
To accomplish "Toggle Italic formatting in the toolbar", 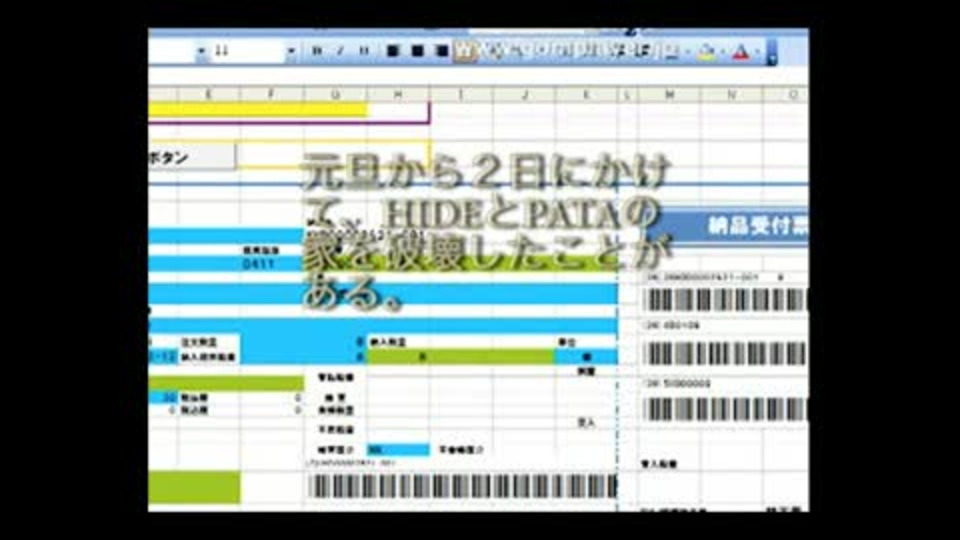I will pyautogui.click(x=340, y=51).
